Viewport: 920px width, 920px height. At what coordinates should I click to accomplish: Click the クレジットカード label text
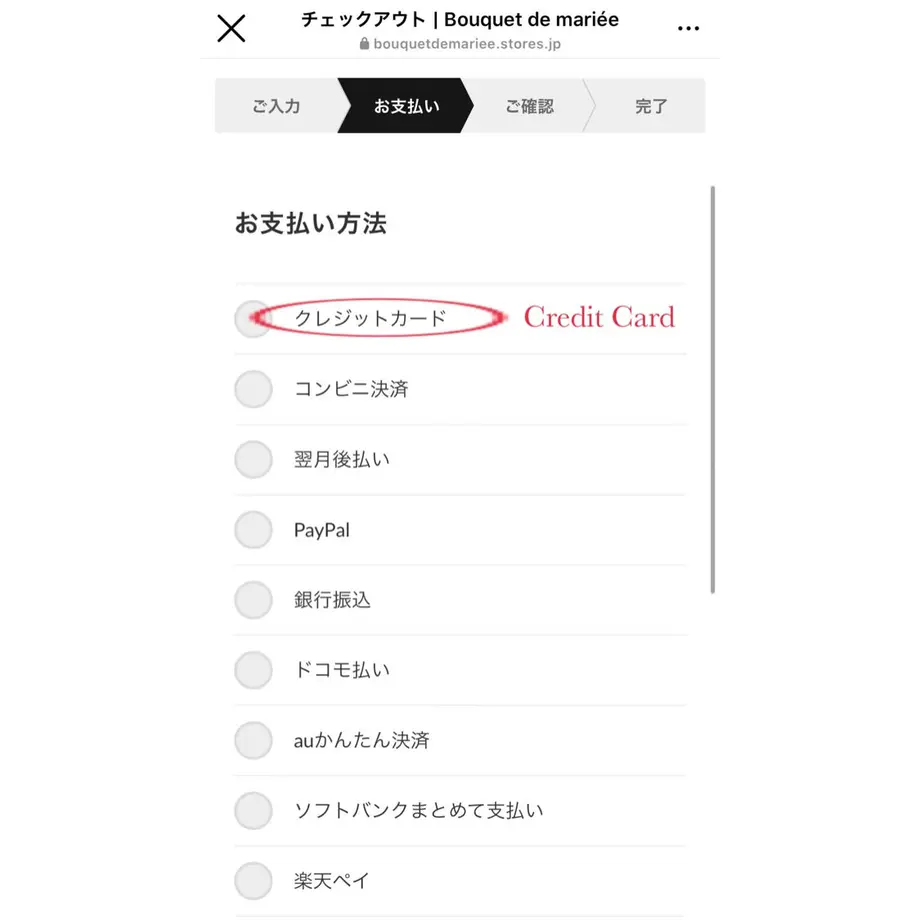370,318
